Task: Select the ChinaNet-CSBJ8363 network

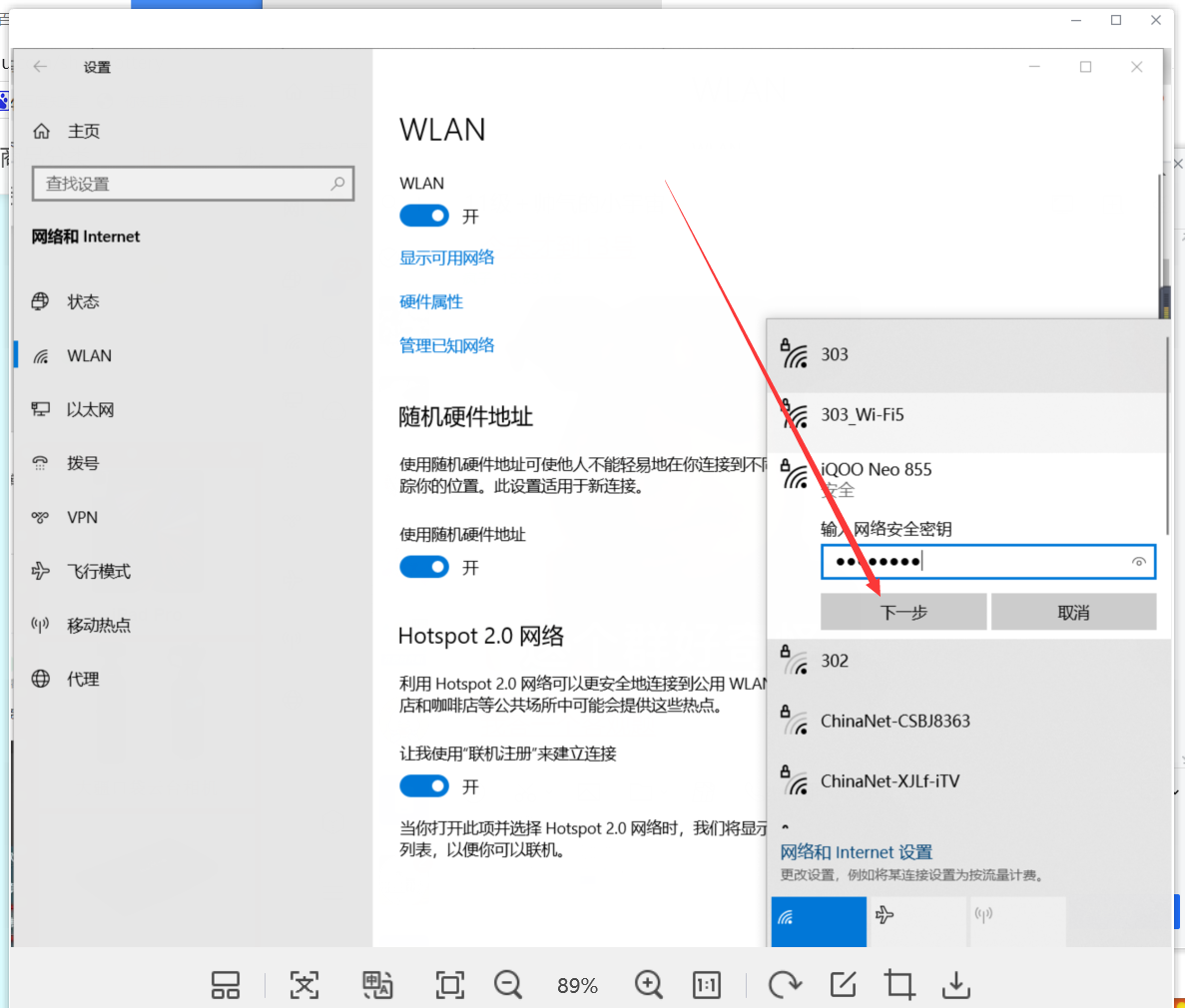Action: [894, 721]
